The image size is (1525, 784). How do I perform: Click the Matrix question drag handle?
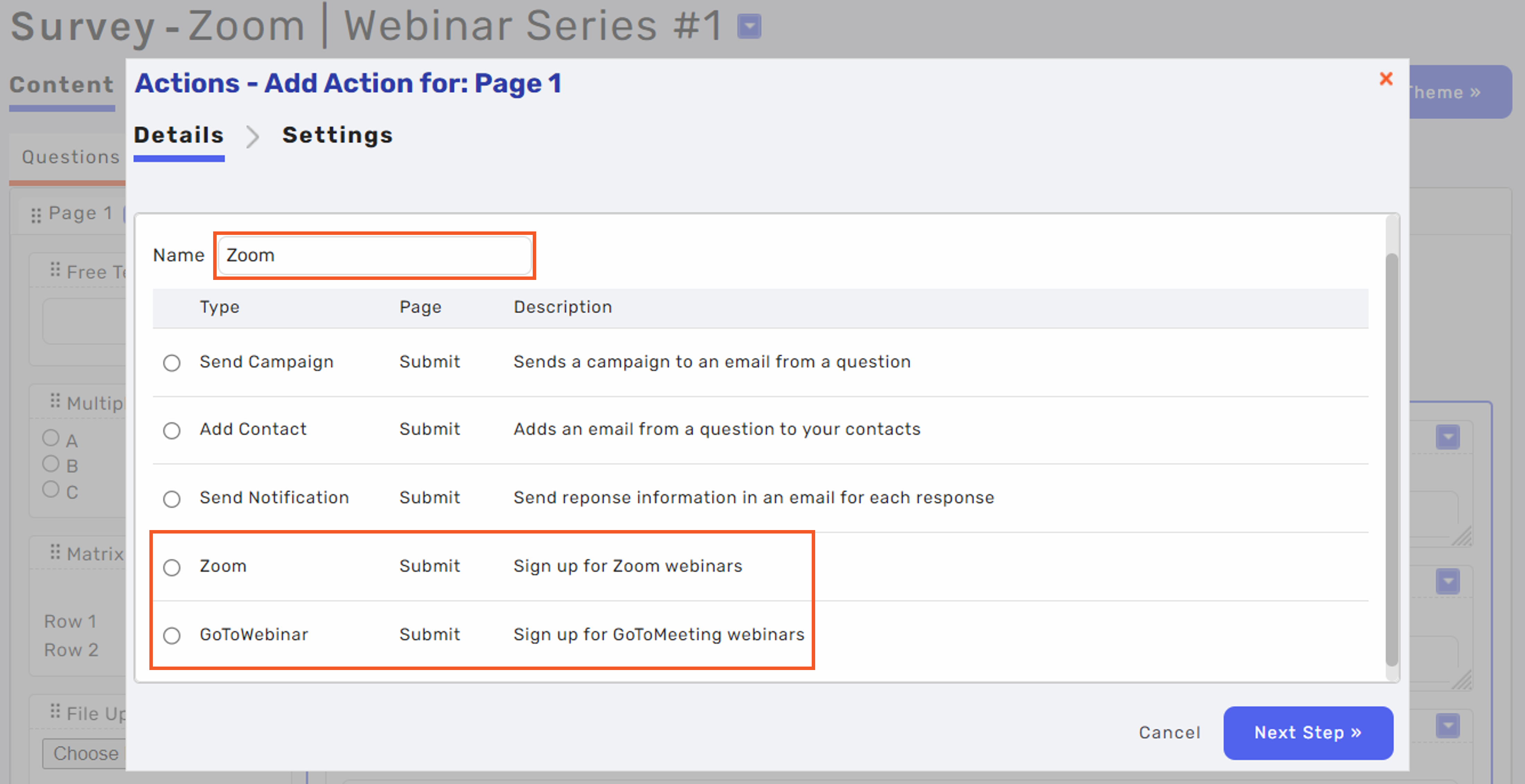pos(55,552)
